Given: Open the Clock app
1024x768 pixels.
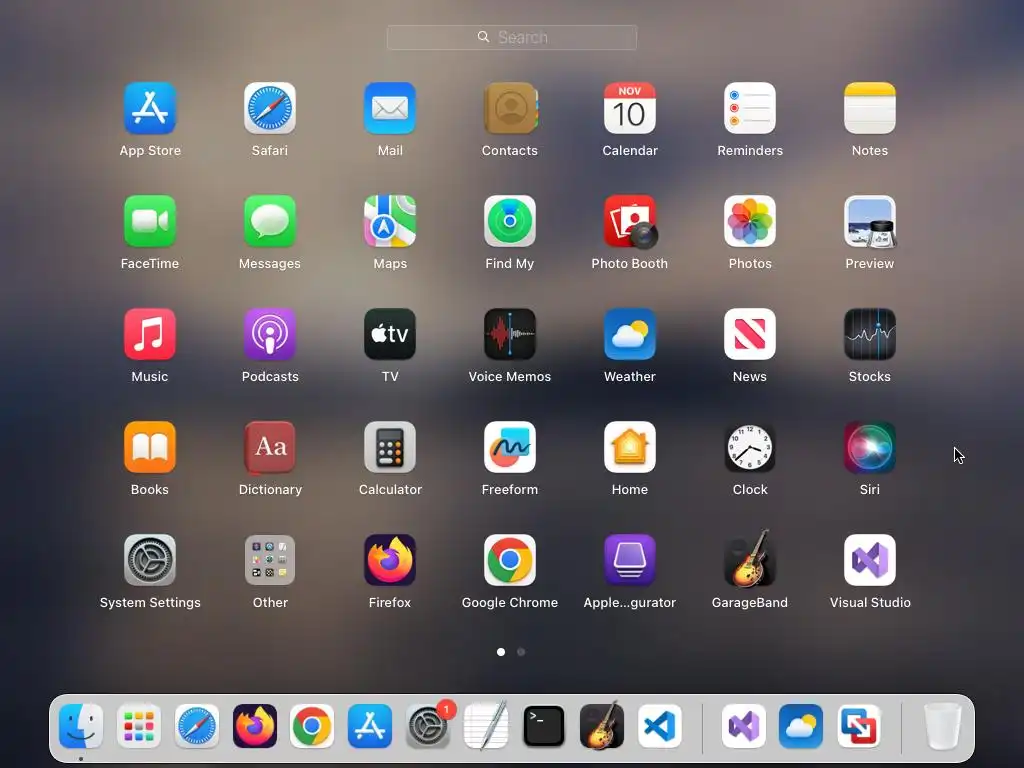Looking at the screenshot, I should click(750, 447).
